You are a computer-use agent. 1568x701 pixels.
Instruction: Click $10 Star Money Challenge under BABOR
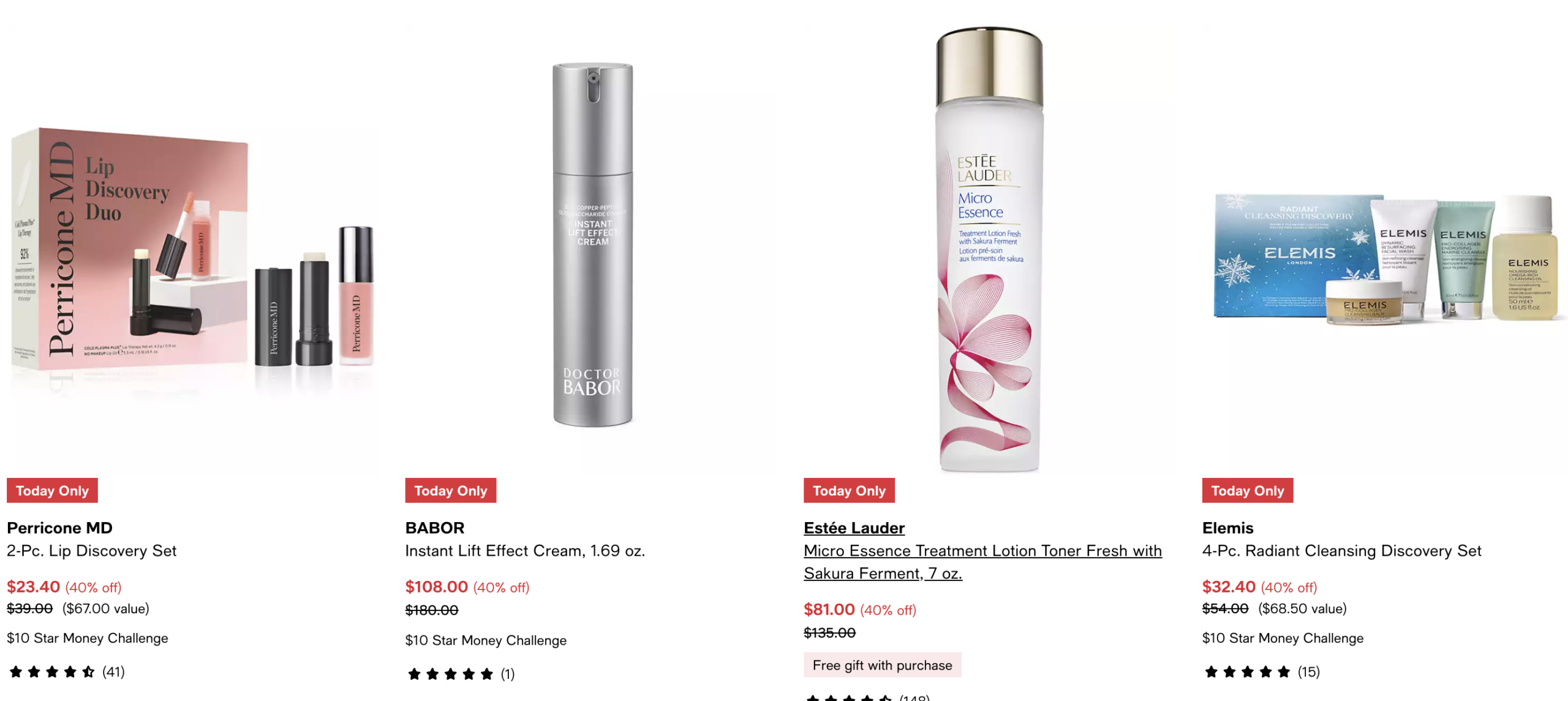(486, 640)
